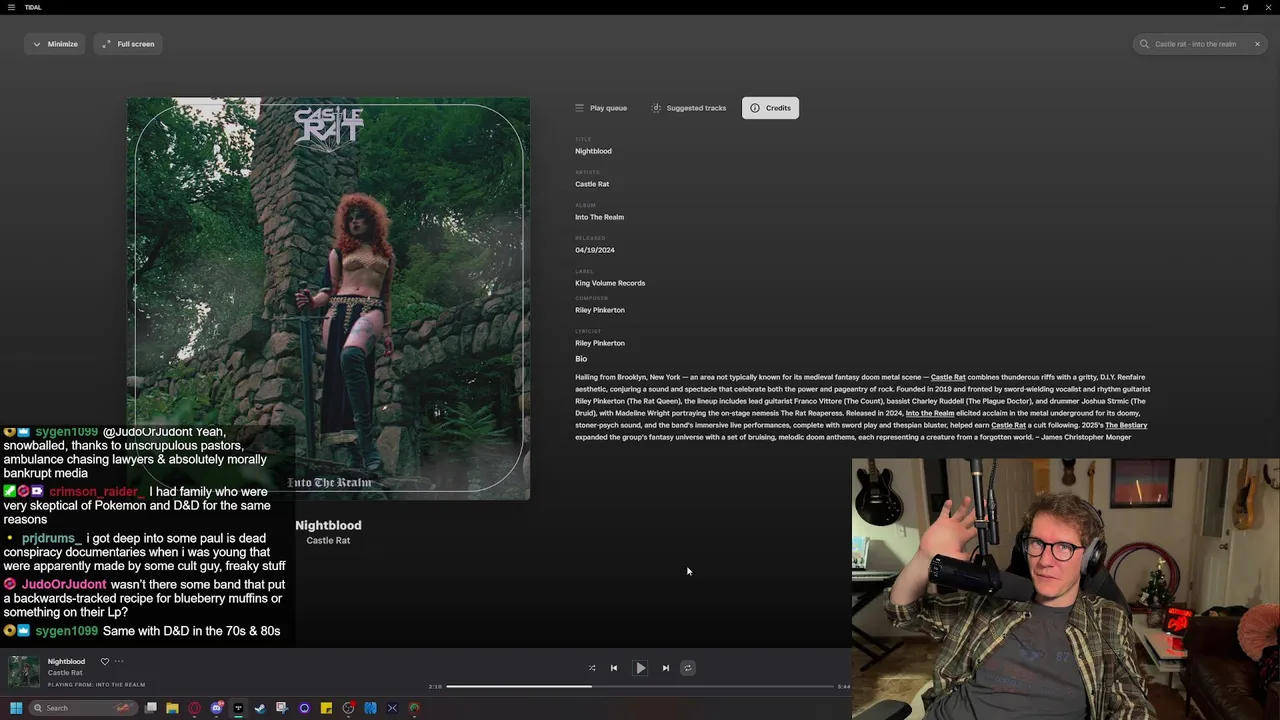This screenshot has height=720, width=1280.
Task: Click the Nightblood title in credits
Action: [593, 151]
